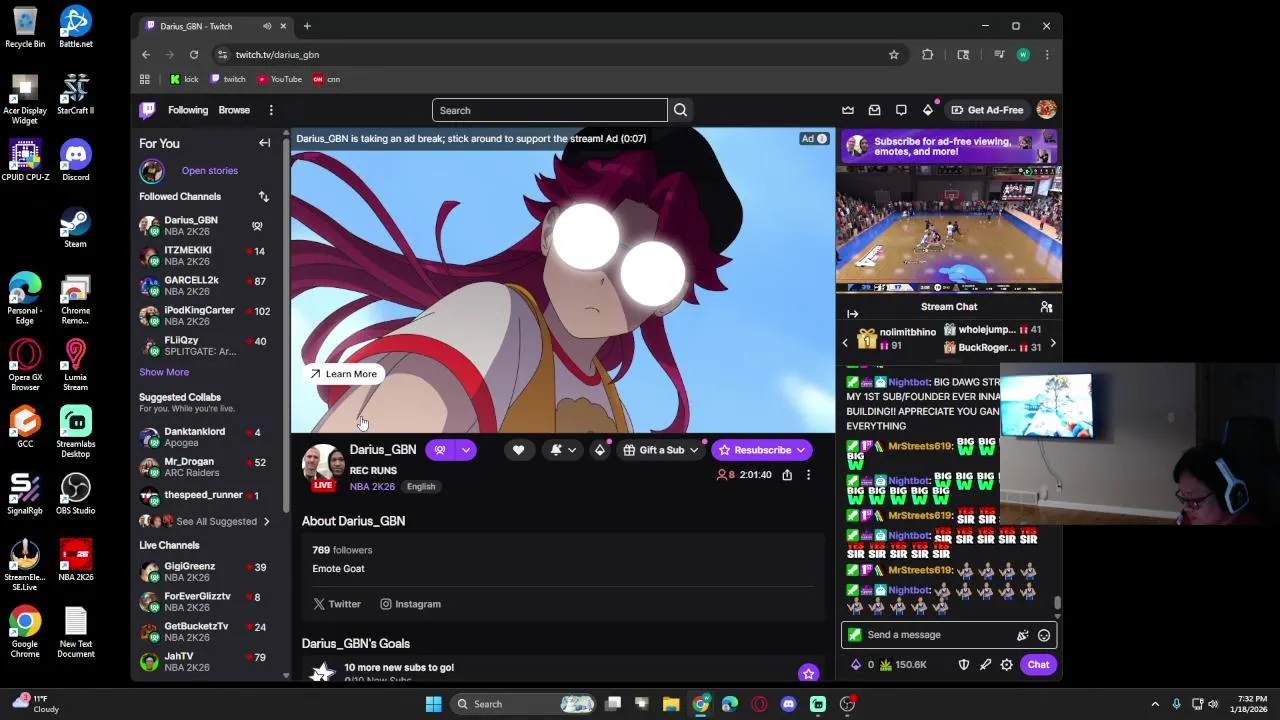Screen dimensions: 1280x720
Task: Open the cnn bookmark
Action: tap(326, 79)
